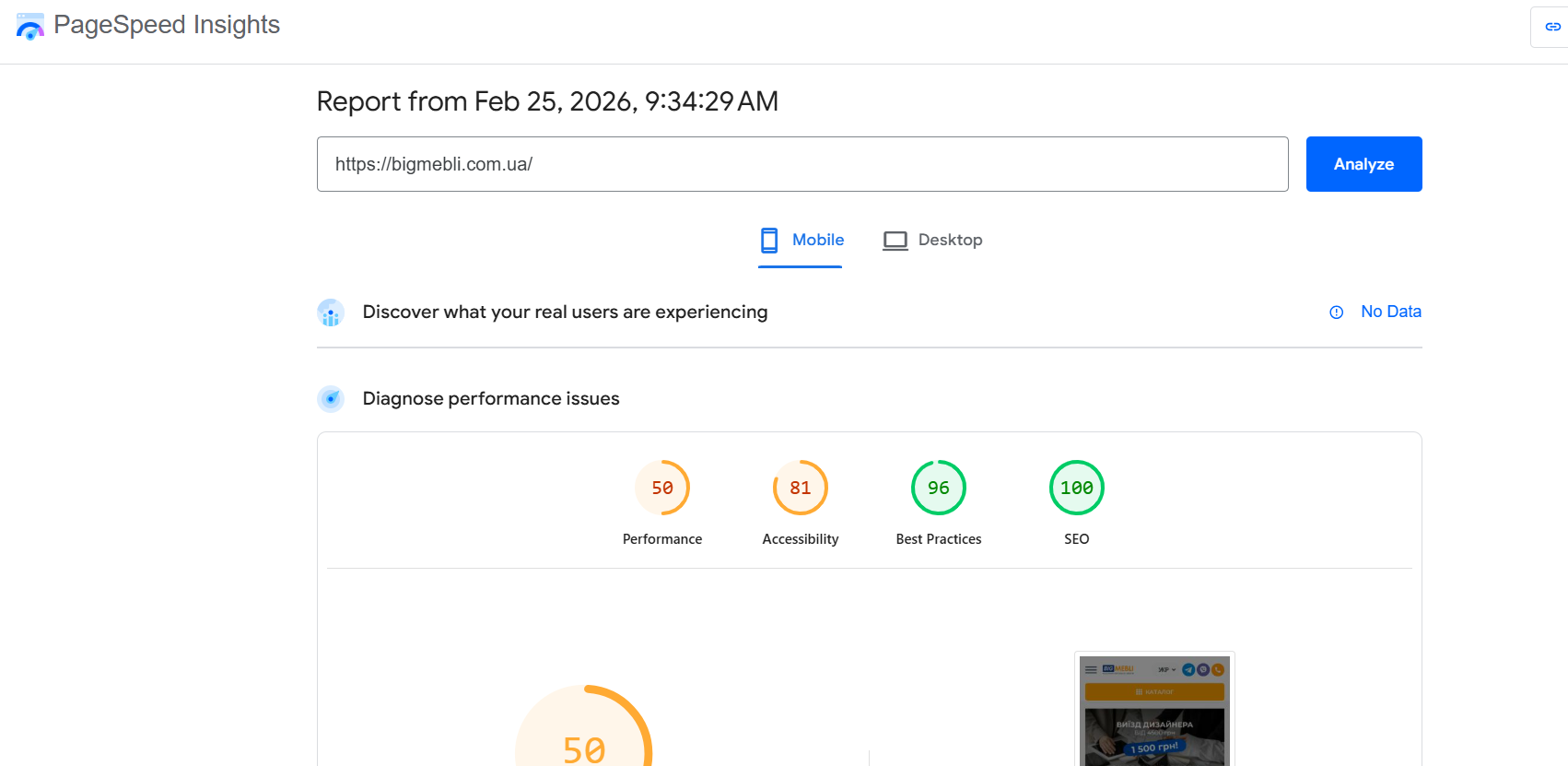This screenshot has width=1568, height=766.
Task: Jump to the Accessibility score gauge of 81
Action: point(801,488)
